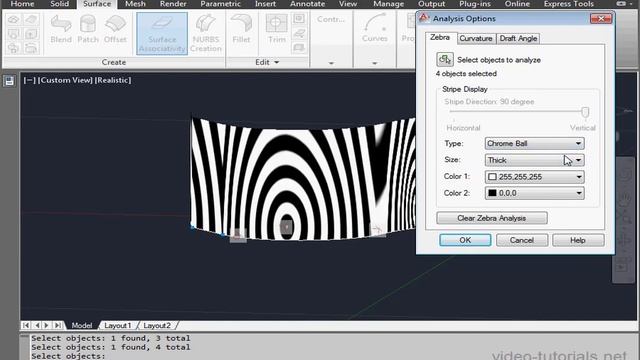Open the Output ribbon tab
Image resolution: width=640 pixels, height=360 pixels.
[431, 4]
